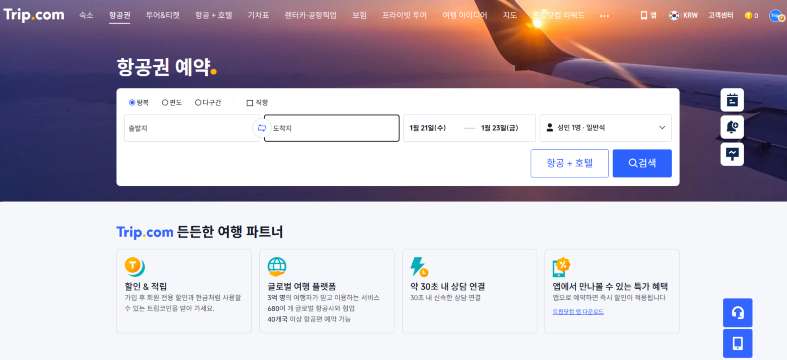The width and height of the screenshot is (787, 360).
Task: Click the 약 30초 내 상담 연결 title
Action: coord(447,287)
